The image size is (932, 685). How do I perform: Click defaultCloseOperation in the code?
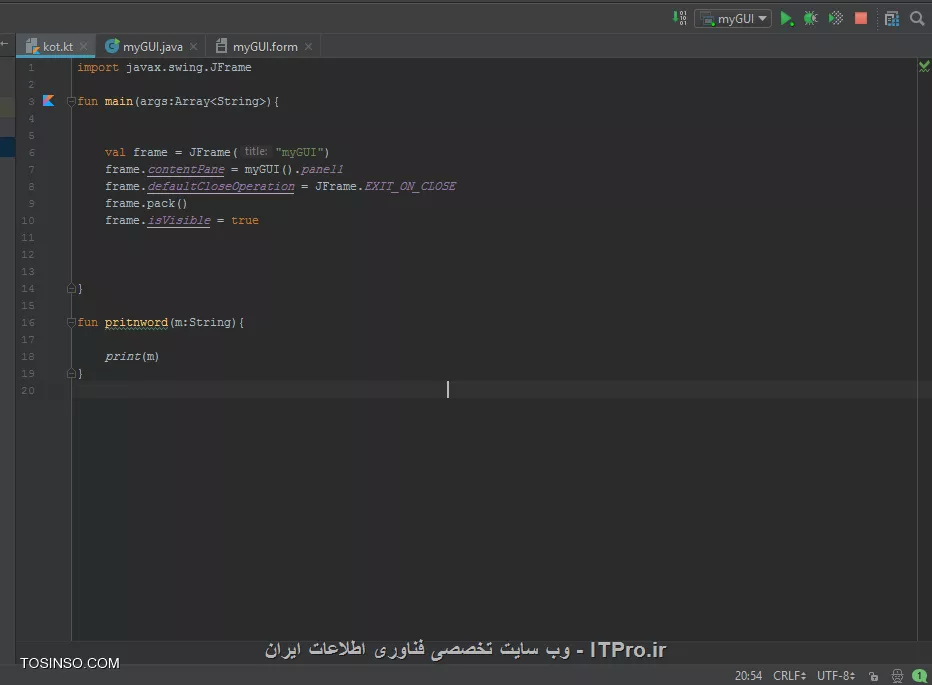coord(221,186)
